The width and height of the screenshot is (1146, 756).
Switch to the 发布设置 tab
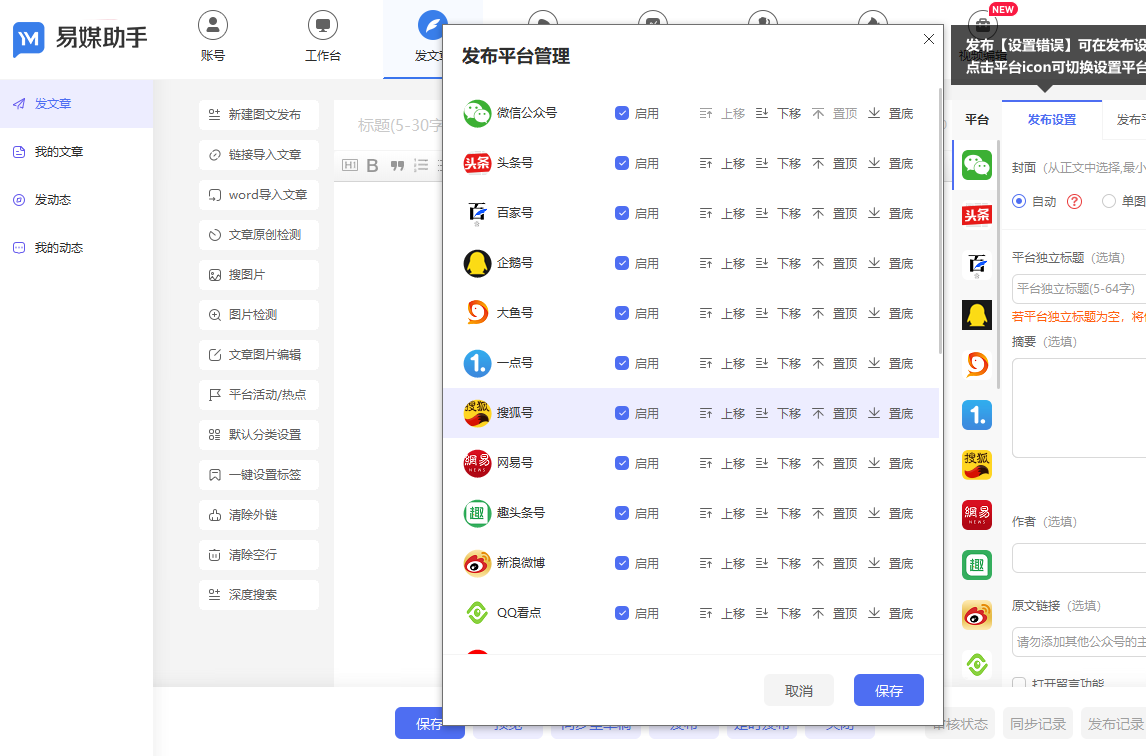click(x=1052, y=120)
